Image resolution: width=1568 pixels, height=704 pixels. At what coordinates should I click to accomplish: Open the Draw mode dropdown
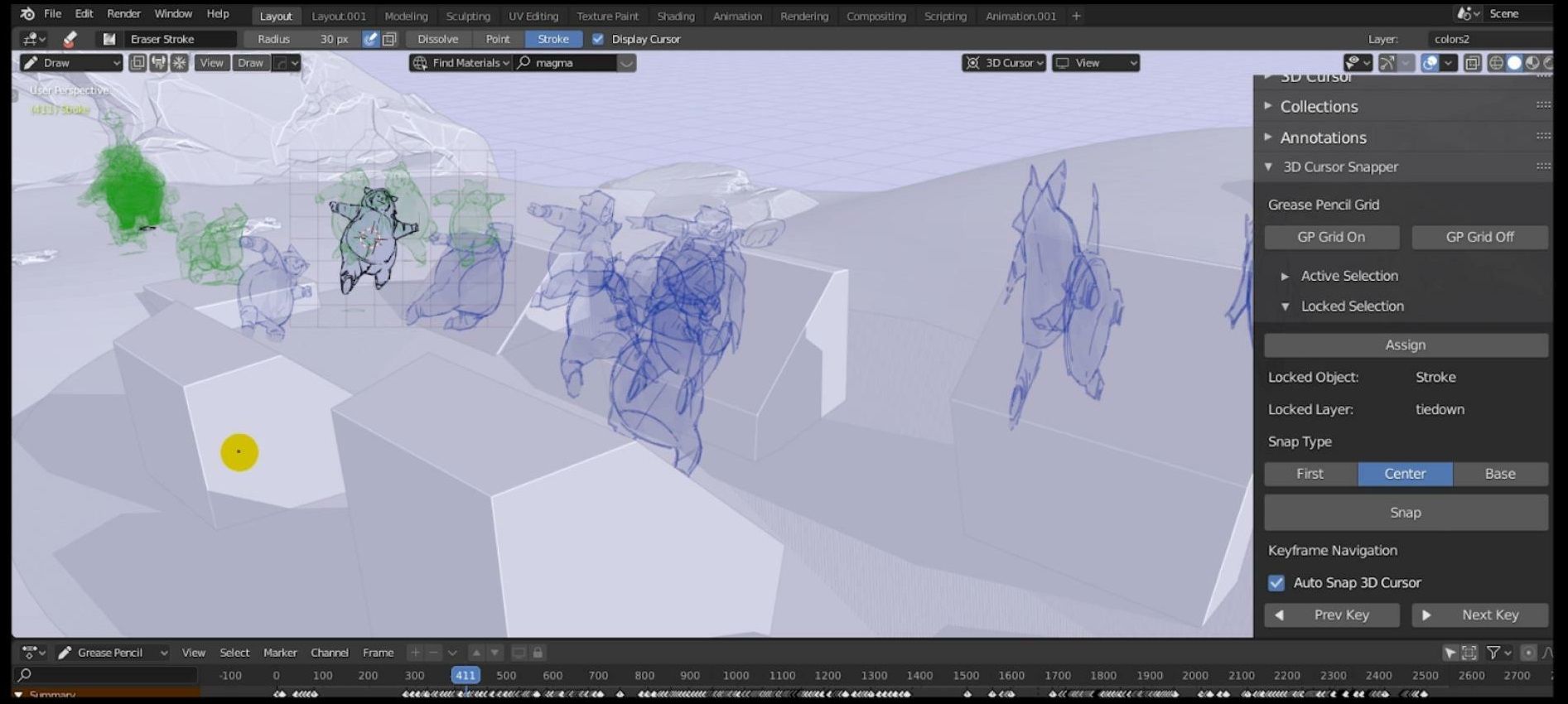pyautogui.click(x=72, y=63)
